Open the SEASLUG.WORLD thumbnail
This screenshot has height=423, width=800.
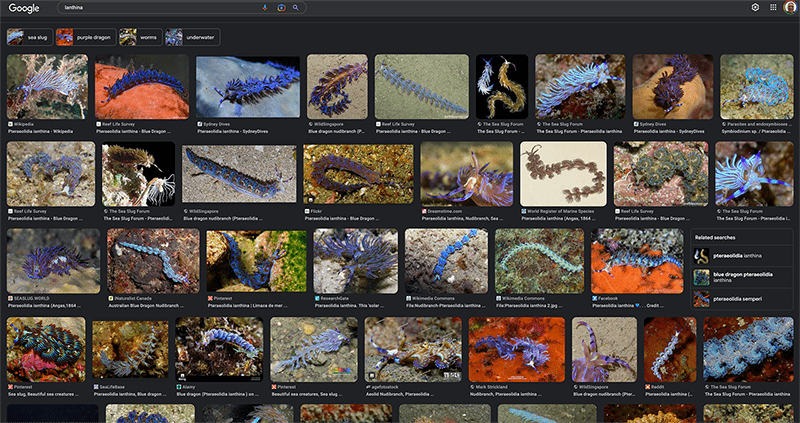pos(54,261)
